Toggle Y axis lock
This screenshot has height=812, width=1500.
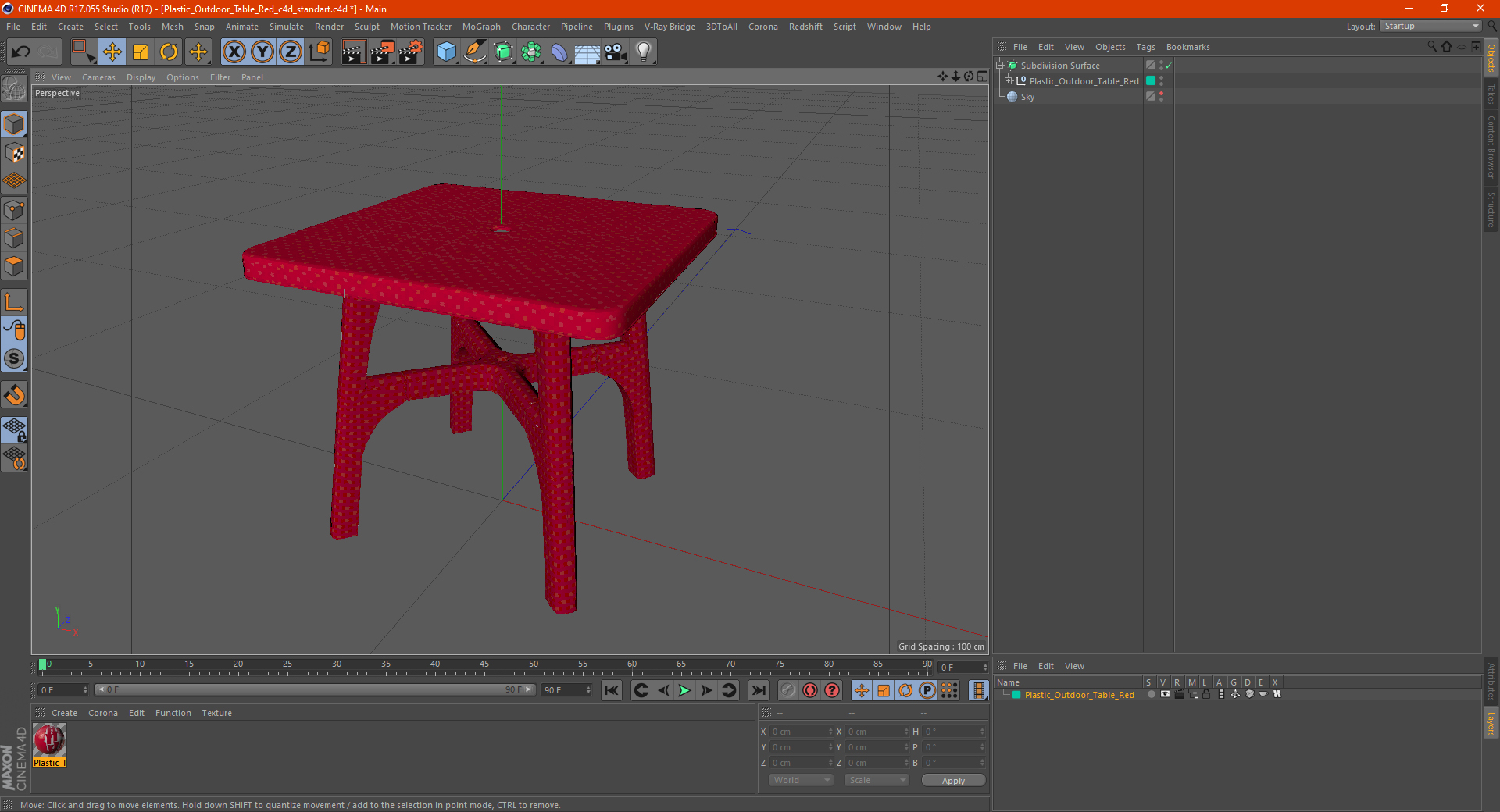point(262,52)
